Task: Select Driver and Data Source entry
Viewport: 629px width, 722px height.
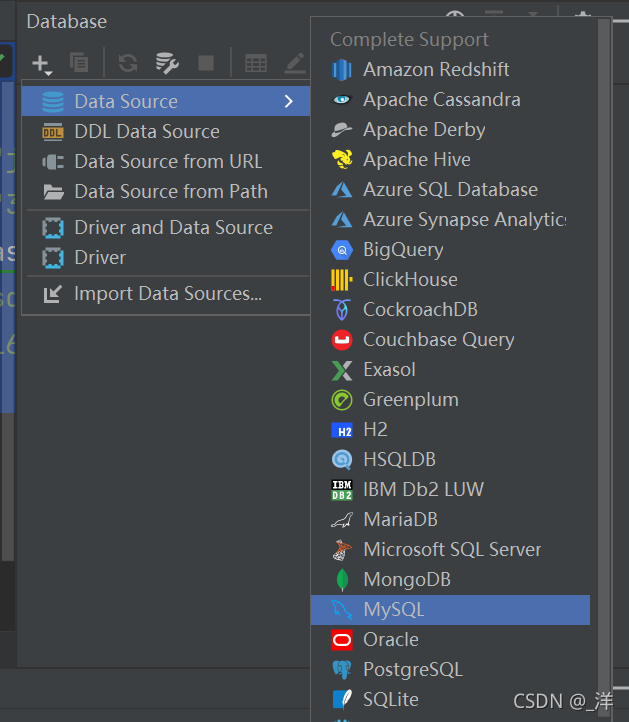Action: click(166, 227)
